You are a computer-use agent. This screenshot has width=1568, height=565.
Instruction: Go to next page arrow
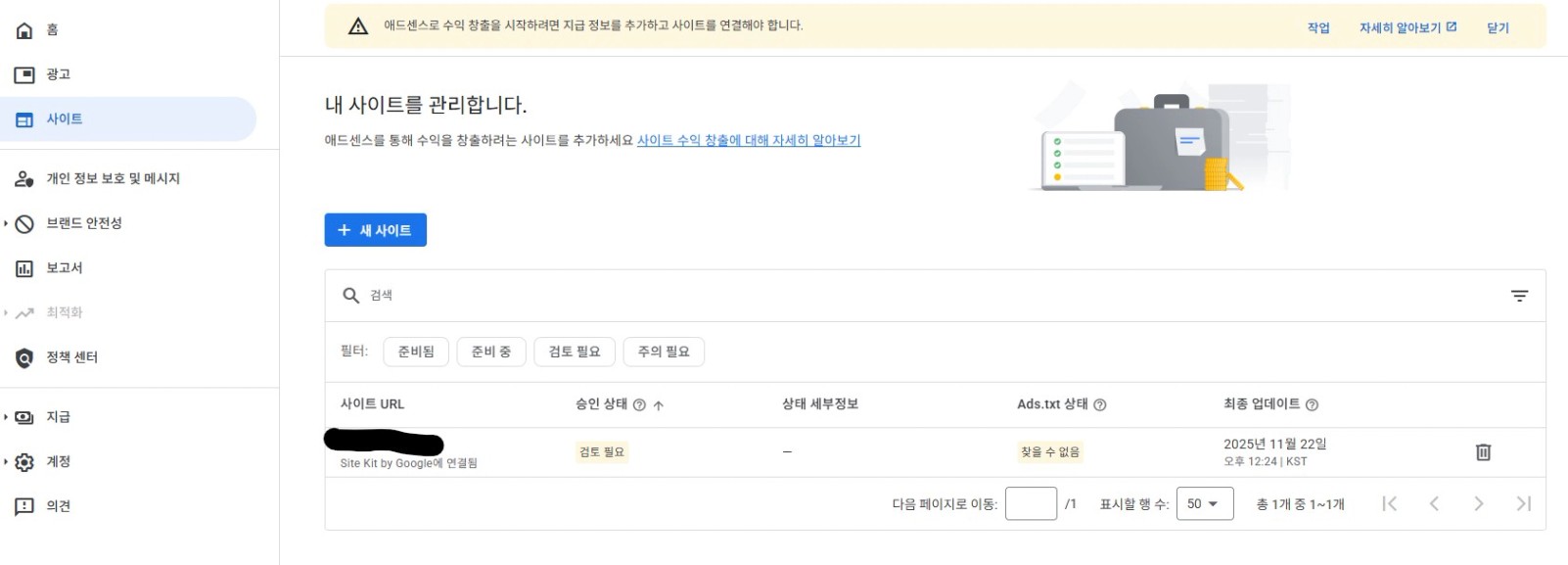point(1478,503)
